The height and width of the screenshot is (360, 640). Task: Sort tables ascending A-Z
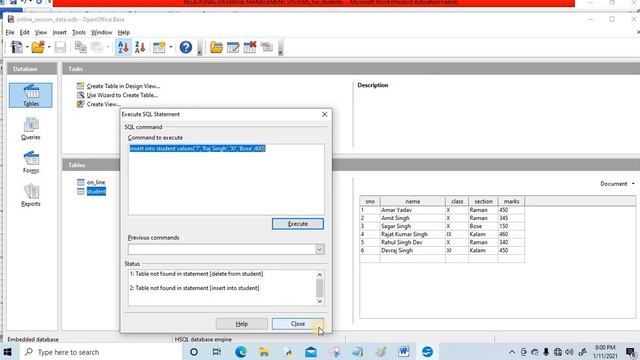point(123,47)
